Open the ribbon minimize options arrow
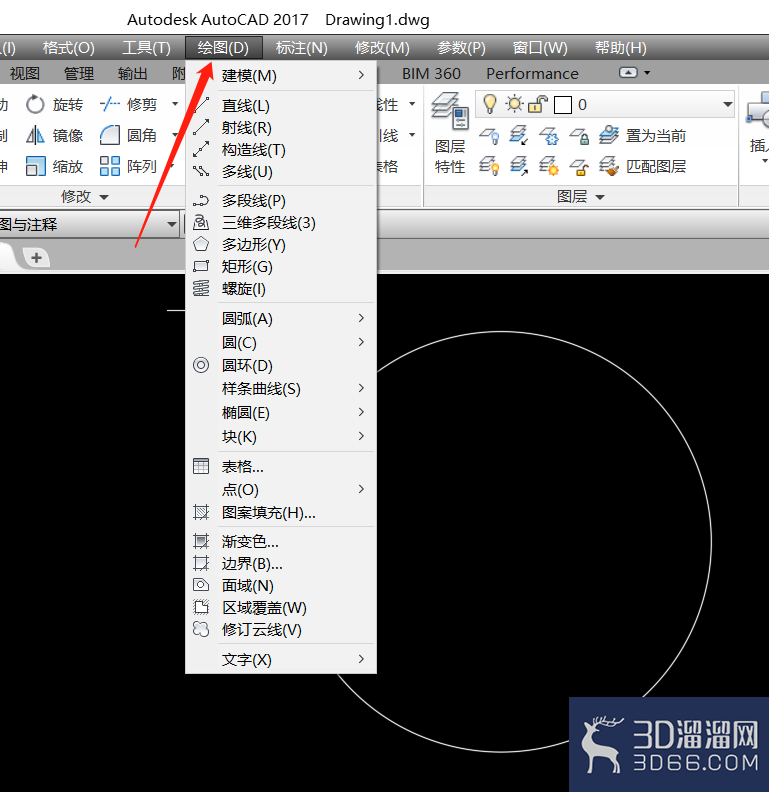769x792 pixels. point(647,73)
